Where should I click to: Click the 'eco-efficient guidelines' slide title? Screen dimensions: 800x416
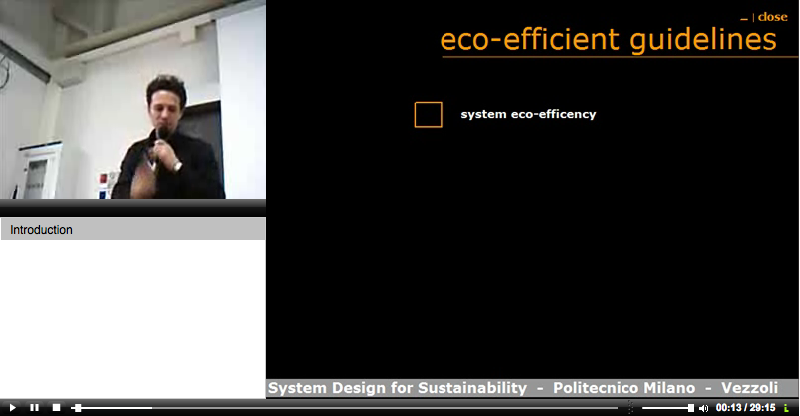[608, 39]
